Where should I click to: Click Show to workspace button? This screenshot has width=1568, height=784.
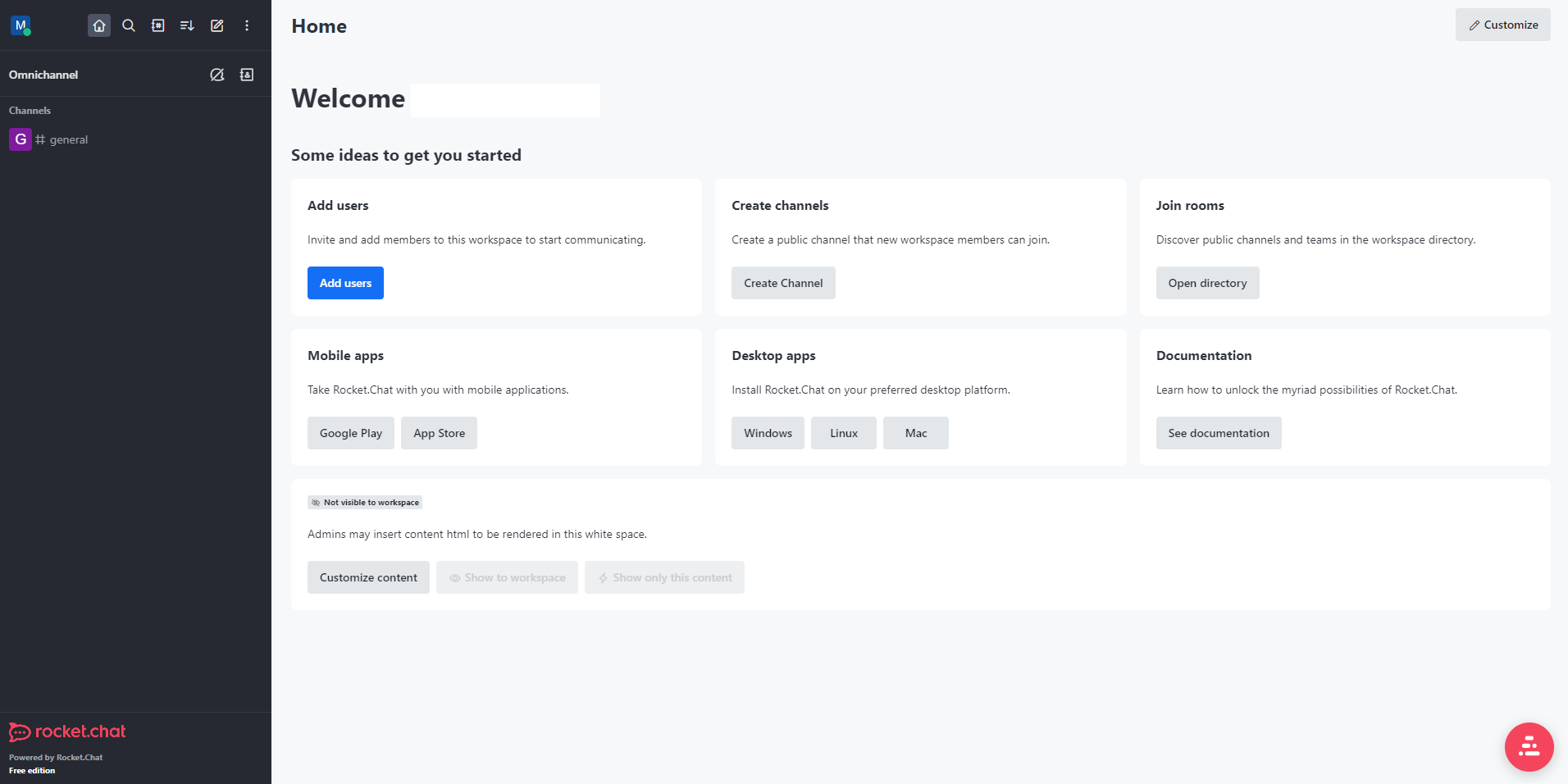[x=507, y=577]
